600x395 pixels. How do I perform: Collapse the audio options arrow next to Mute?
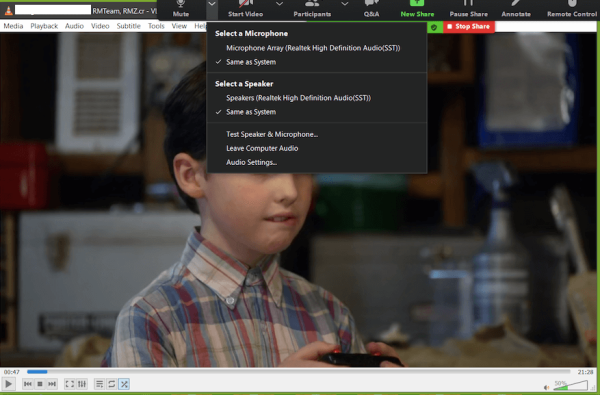point(212,4)
